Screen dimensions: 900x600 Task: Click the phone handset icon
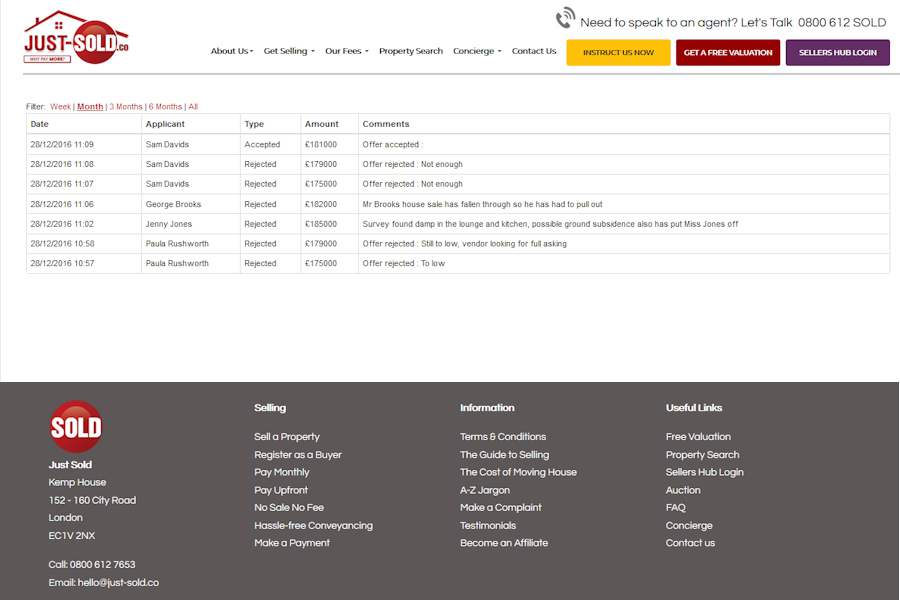click(x=565, y=18)
